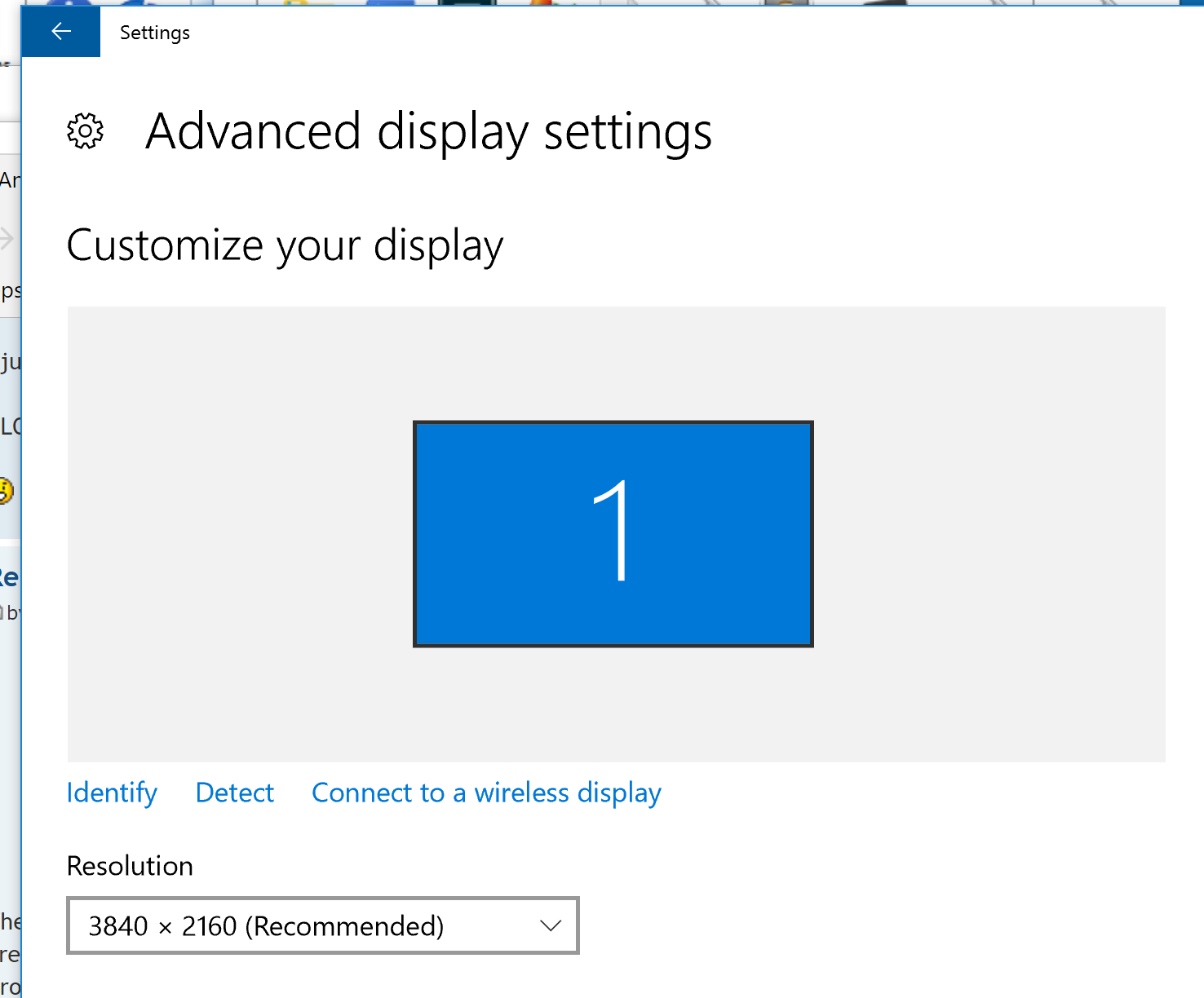1204x998 pixels.
Task: Open the Resolution dropdown
Action: [322, 925]
